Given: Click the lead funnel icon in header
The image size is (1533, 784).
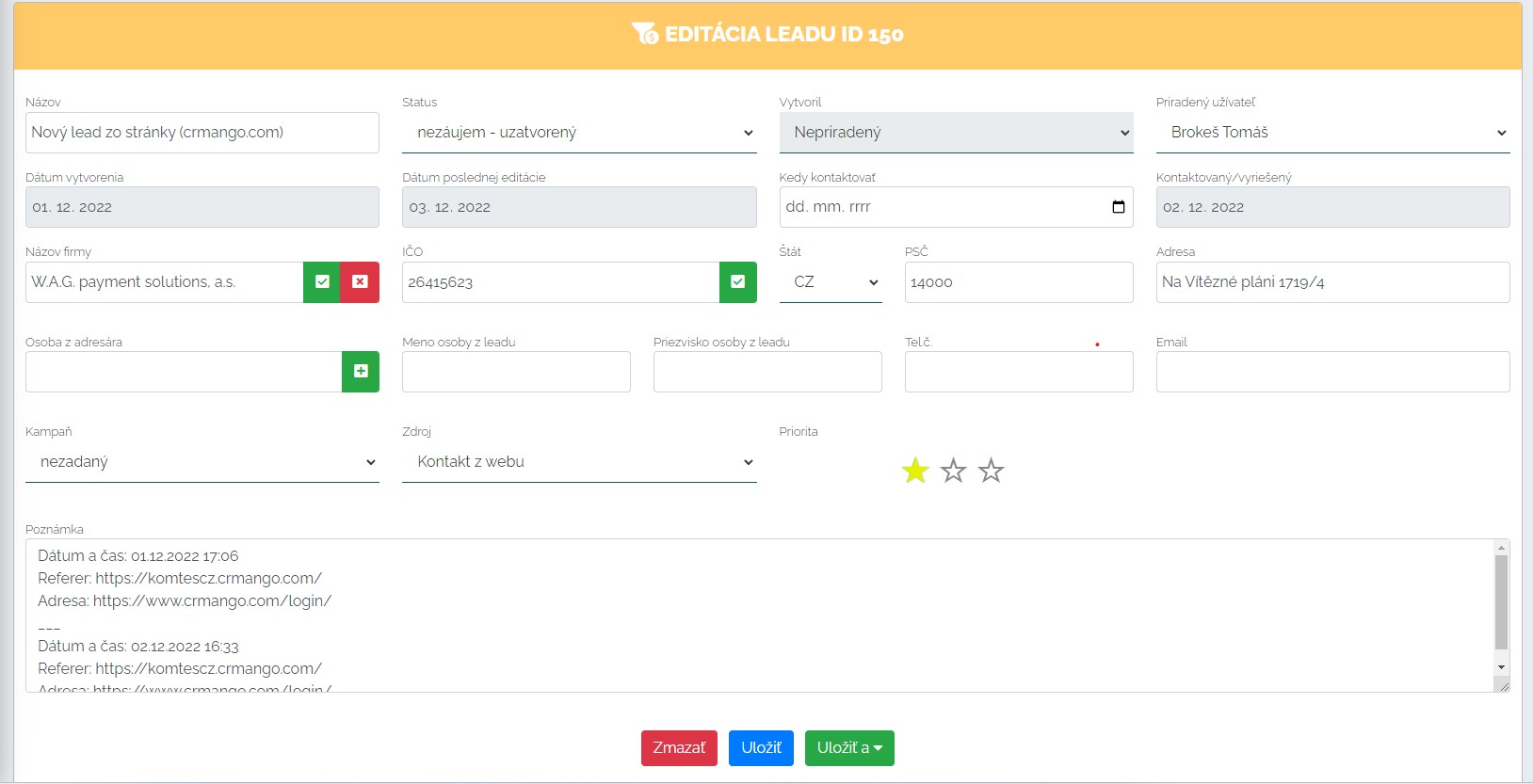Looking at the screenshot, I should point(645,34).
